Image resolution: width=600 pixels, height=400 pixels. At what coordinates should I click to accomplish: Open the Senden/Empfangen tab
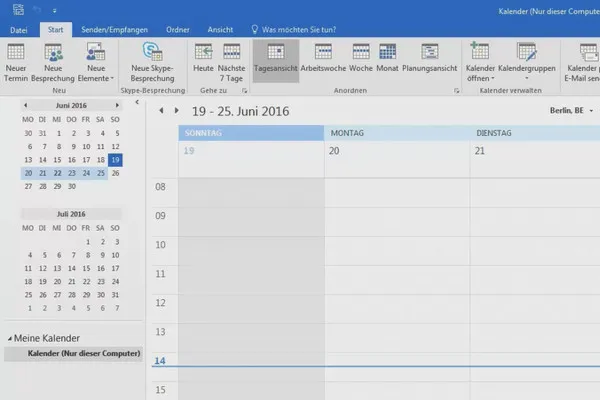114,30
